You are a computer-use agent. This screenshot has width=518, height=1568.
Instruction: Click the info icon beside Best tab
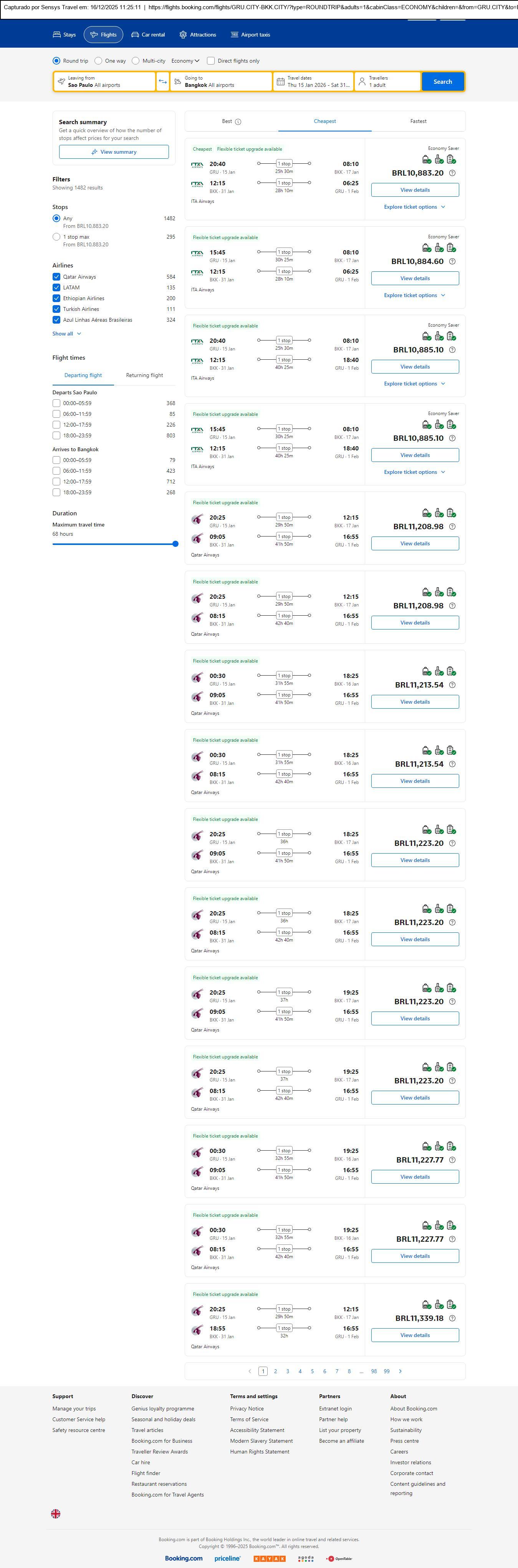[x=238, y=122]
